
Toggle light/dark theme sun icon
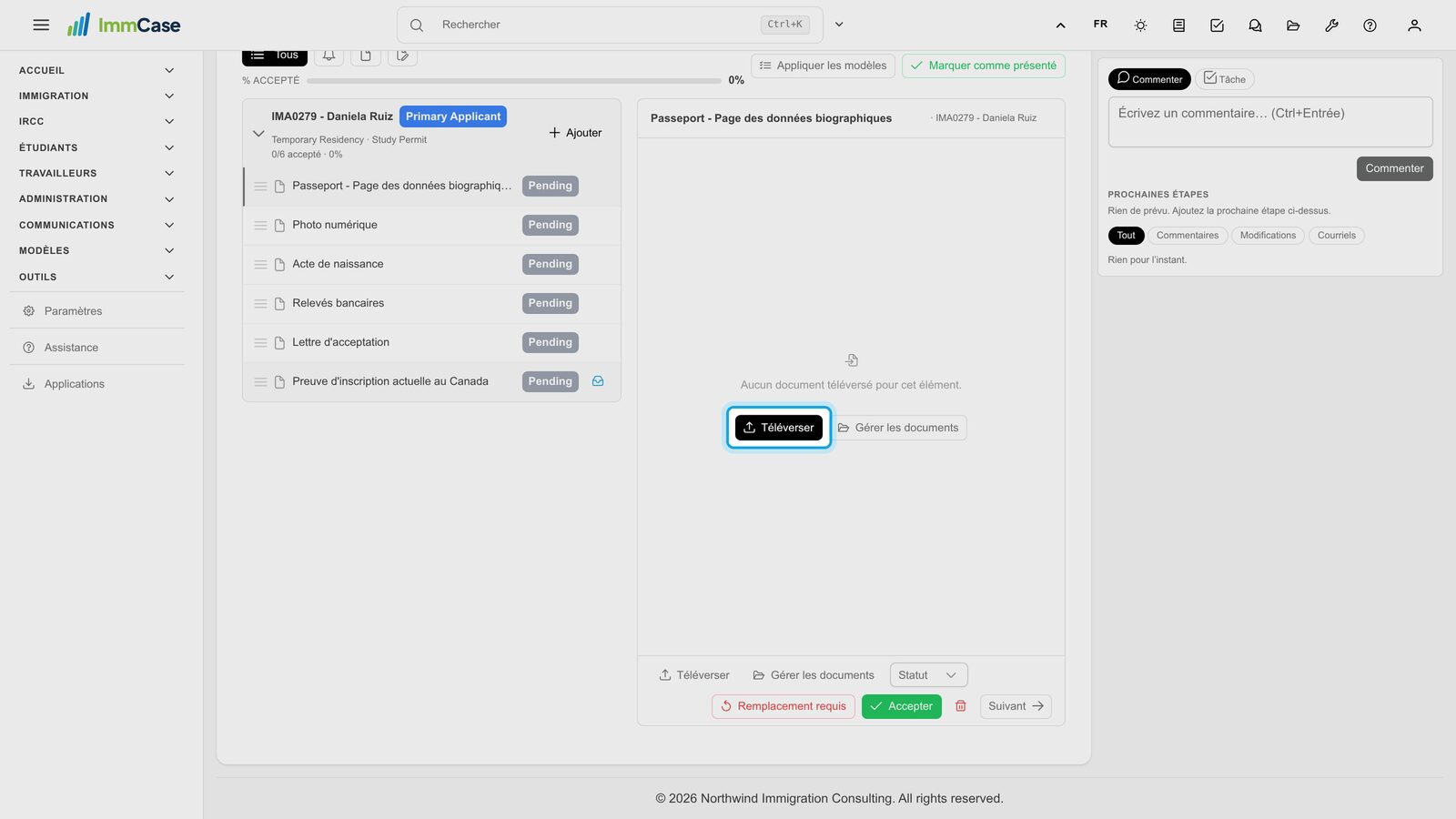pos(1140,25)
